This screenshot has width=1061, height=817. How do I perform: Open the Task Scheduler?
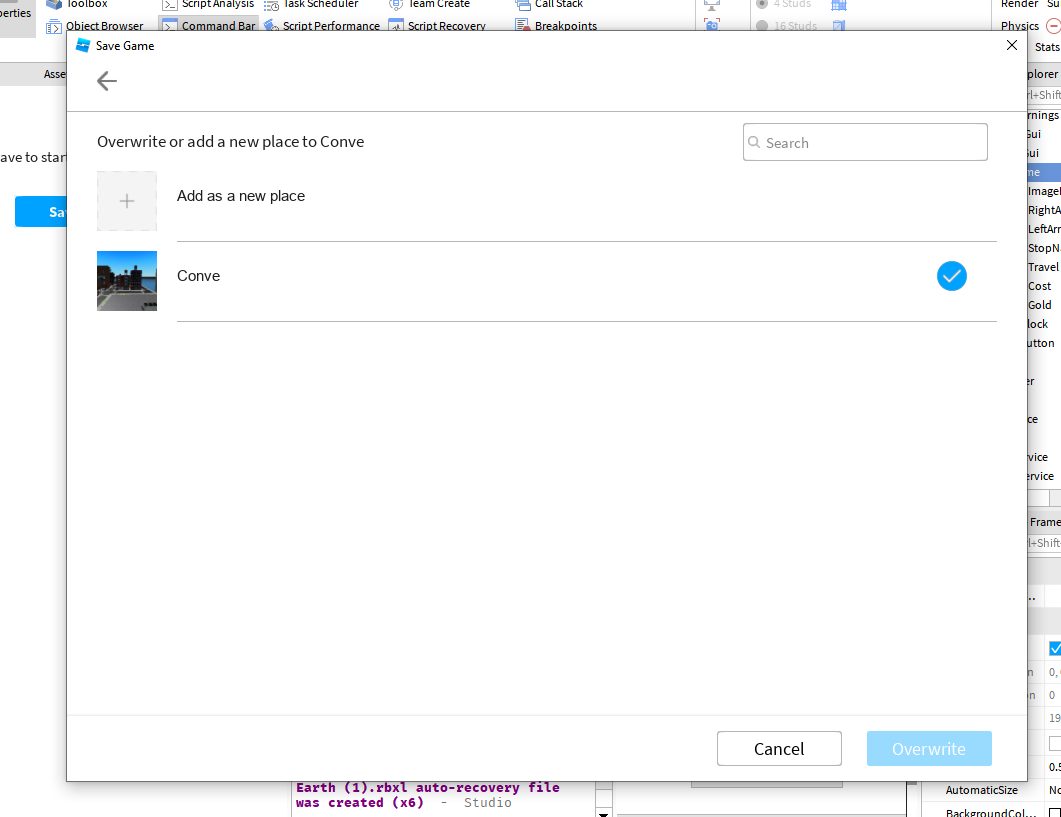click(x=319, y=6)
